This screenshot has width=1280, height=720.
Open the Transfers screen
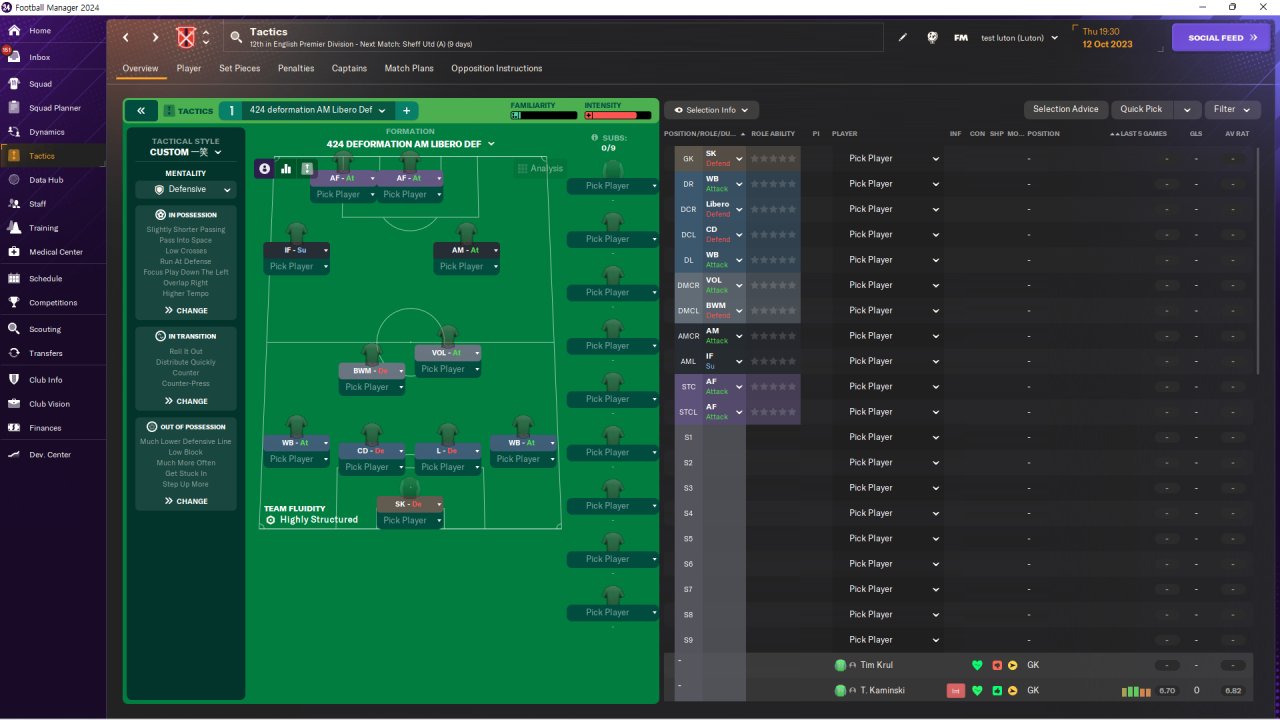[46, 353]
